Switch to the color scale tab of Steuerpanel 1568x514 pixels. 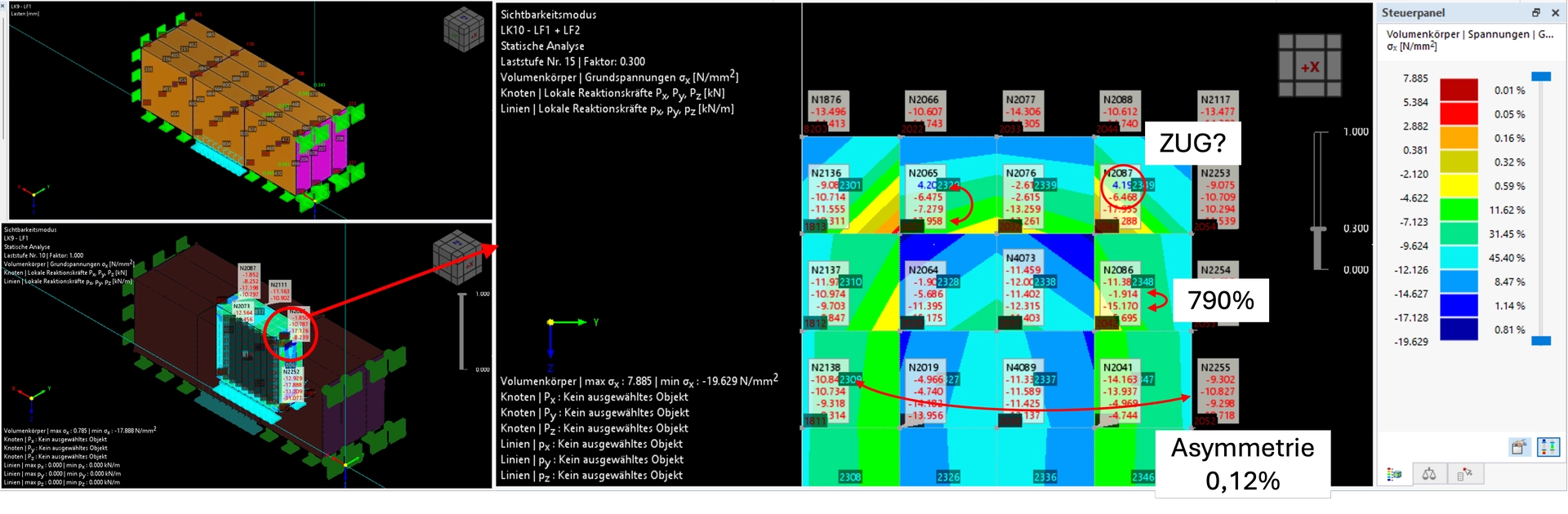click(1396, 474)
